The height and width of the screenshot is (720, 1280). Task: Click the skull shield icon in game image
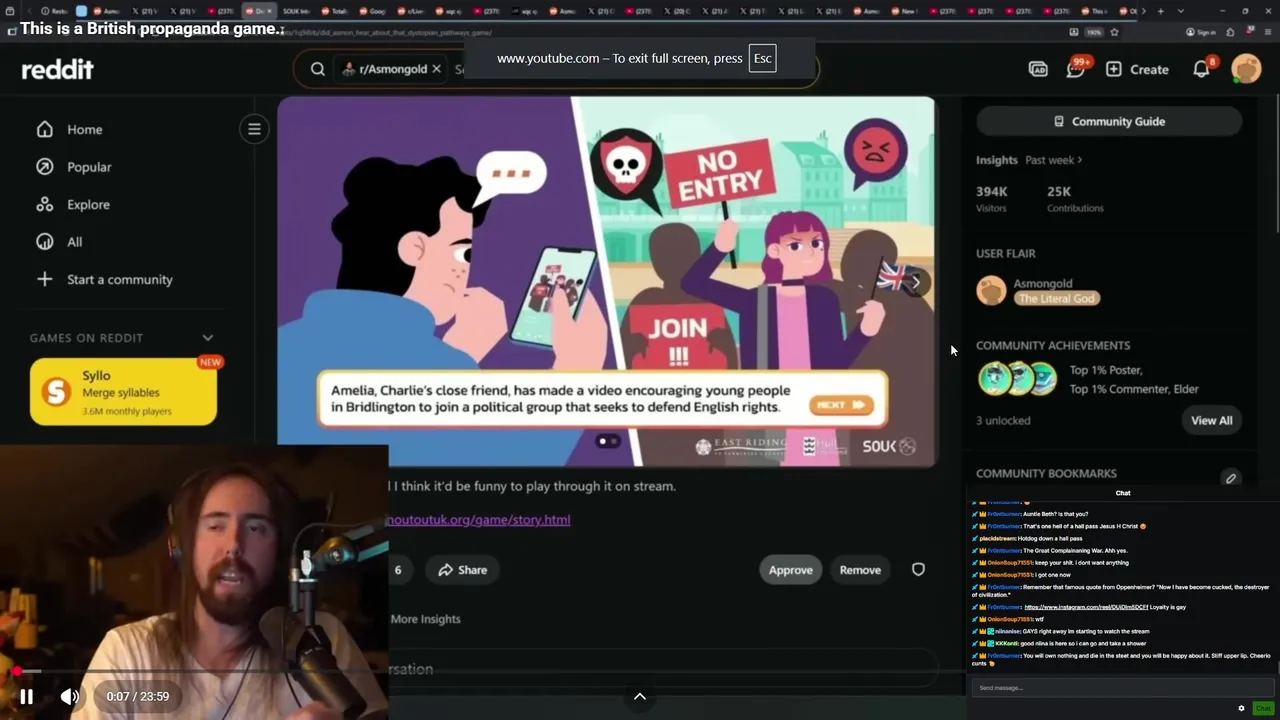pyautogui.click(x=625, y=167)
